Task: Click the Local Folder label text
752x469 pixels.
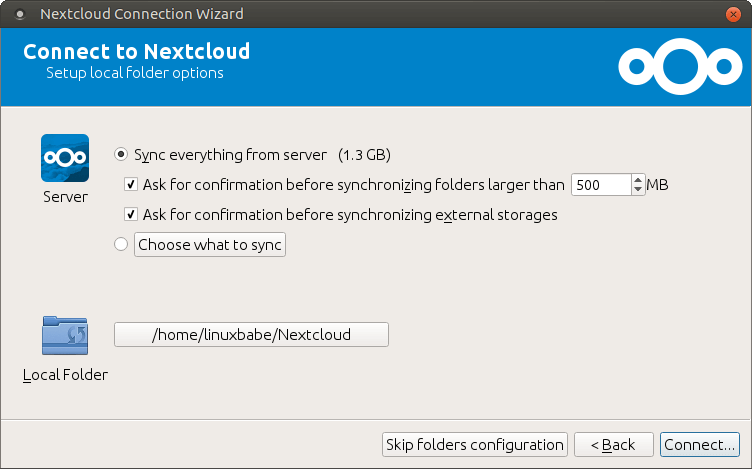Action: click(65, 375)
